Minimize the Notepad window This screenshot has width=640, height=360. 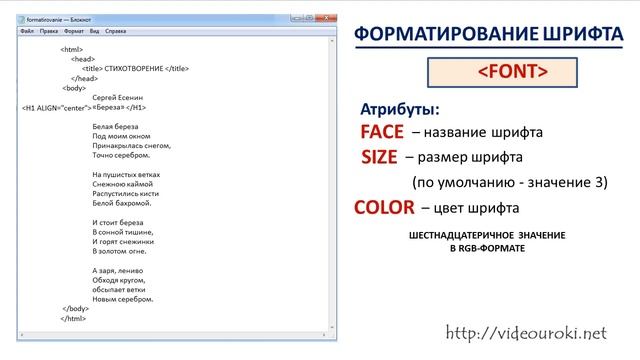click(x=297, y=18)
